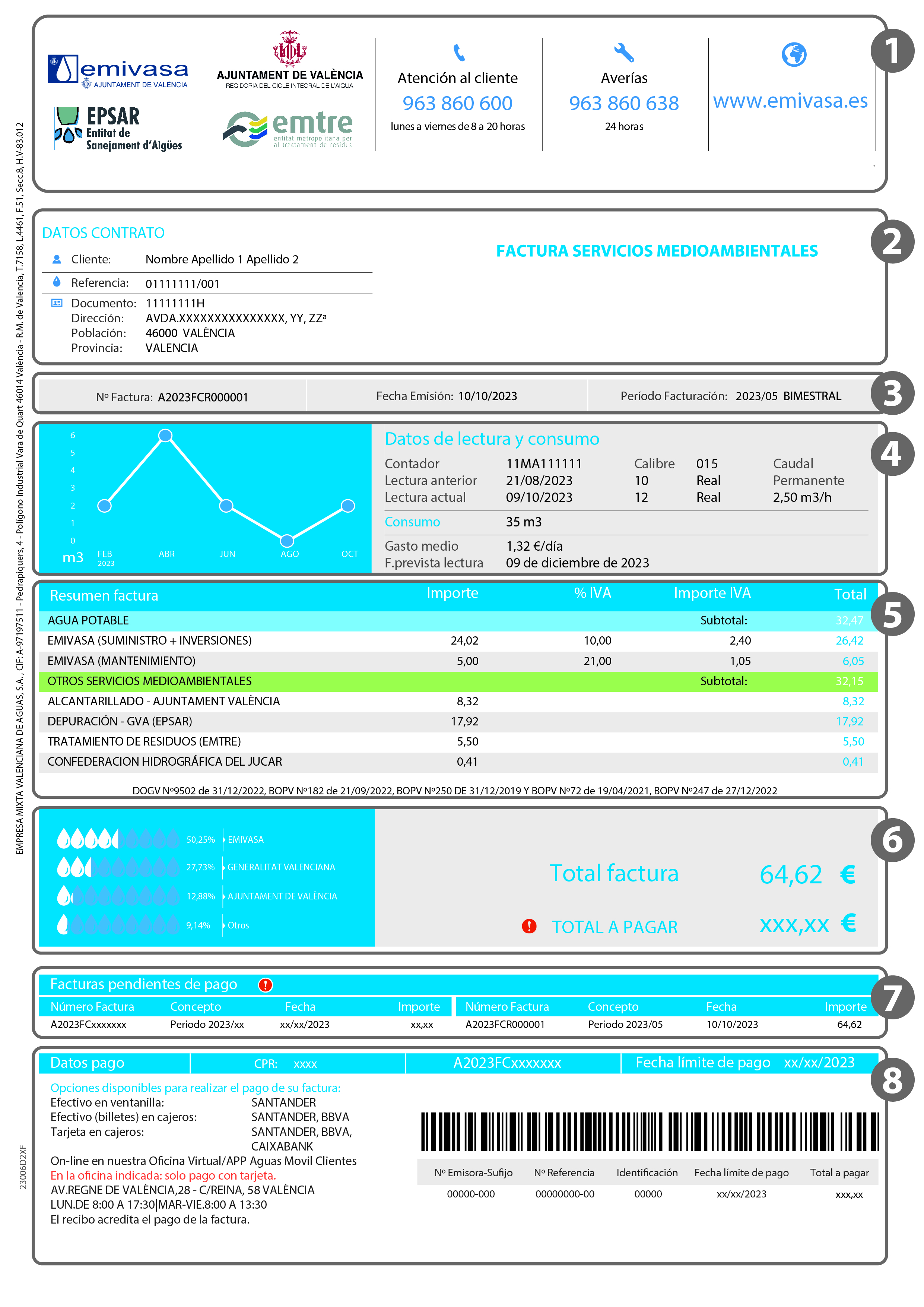Viewport: 924px width, 1307px height.
Task: Click the GENERALITAT VALENCIANA 27,73% drop bar
Action: point(118,867)
